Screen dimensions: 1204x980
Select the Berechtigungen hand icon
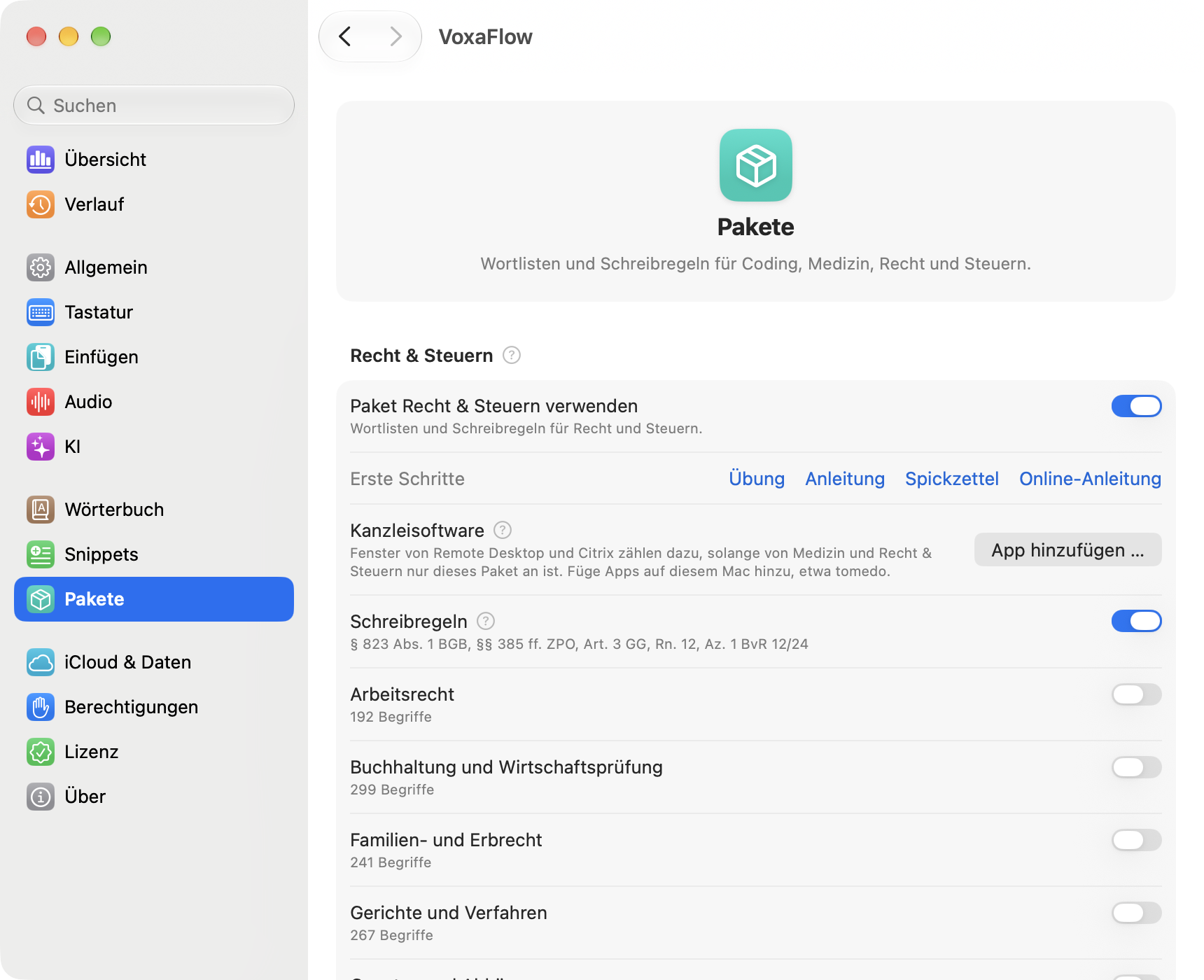pos(41,707)
